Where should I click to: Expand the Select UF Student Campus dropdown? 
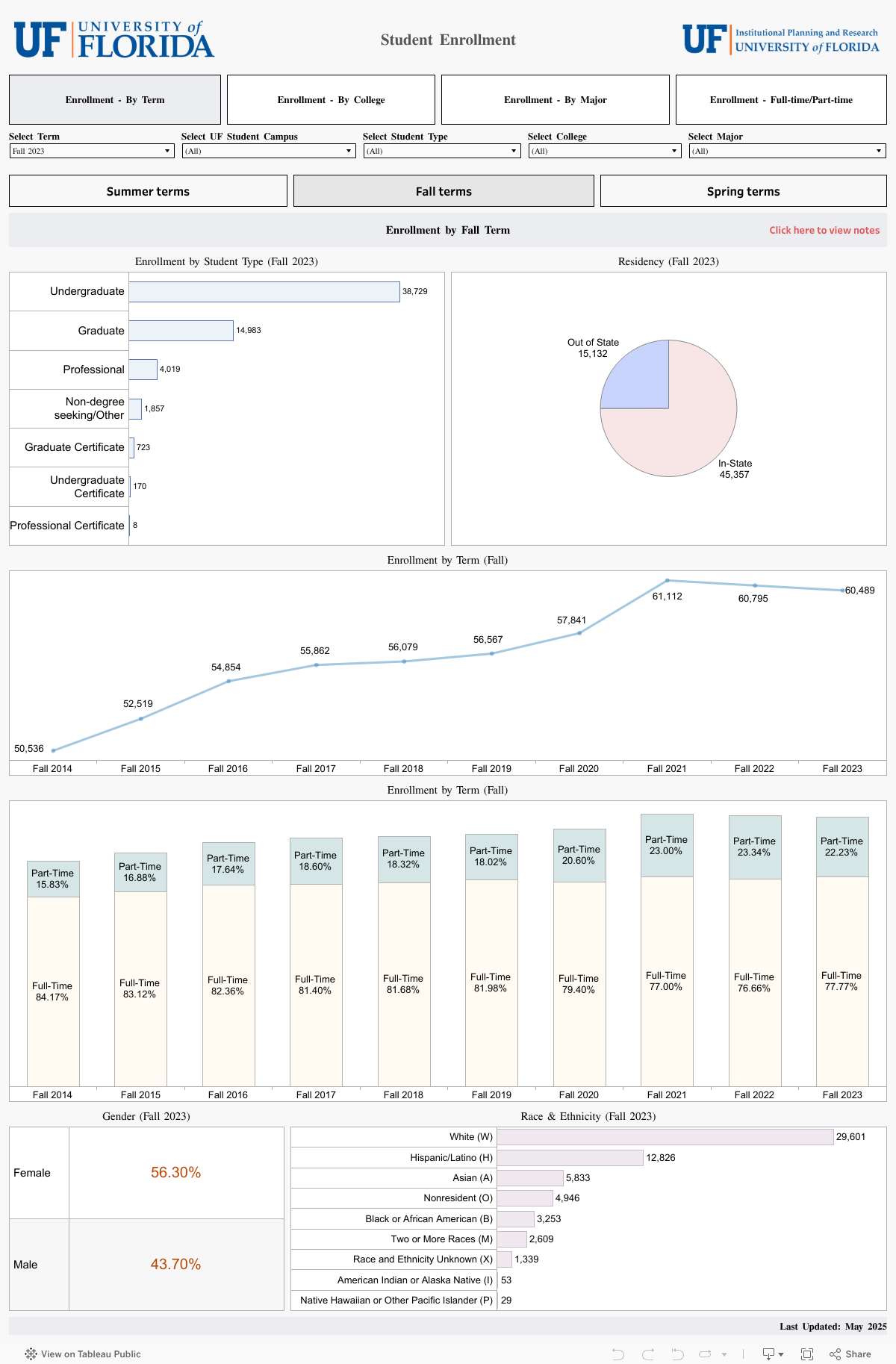[268, 151]
